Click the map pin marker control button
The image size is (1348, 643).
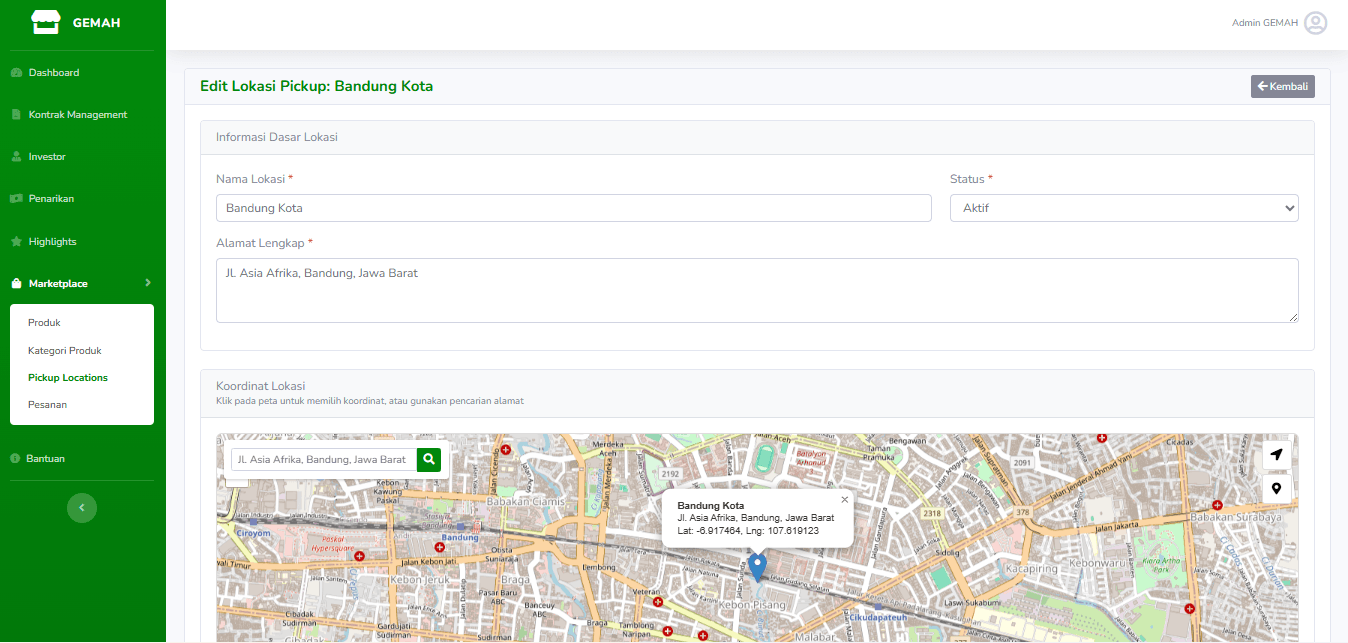click(x=1276, y=489)
